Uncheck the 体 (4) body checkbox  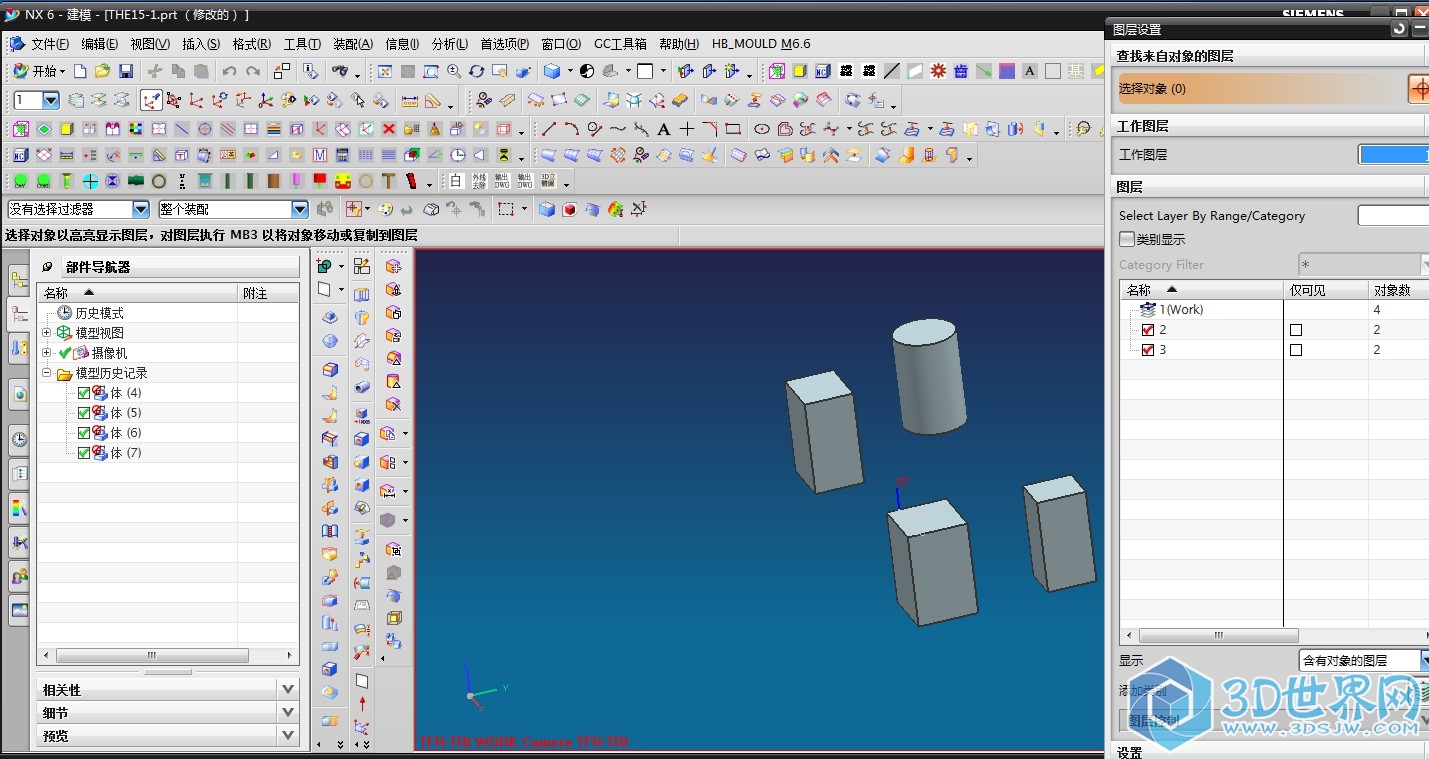tap(84, 393)
